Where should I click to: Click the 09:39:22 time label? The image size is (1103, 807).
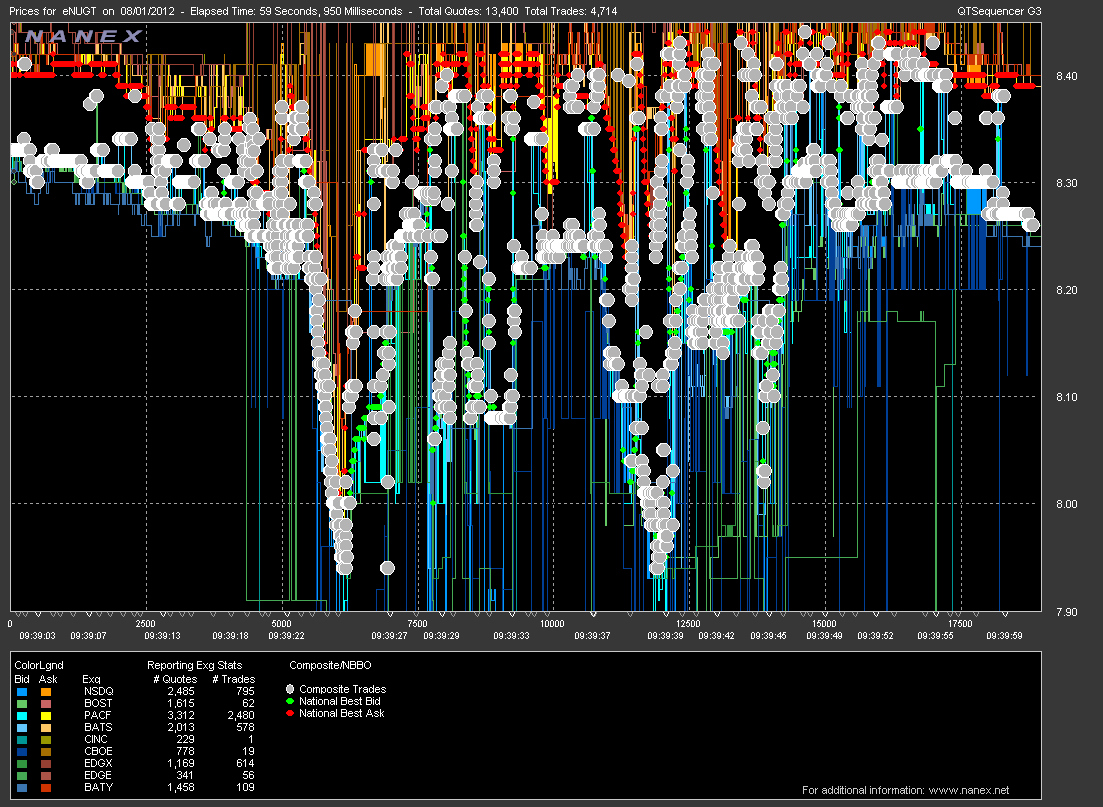(286, 635)
